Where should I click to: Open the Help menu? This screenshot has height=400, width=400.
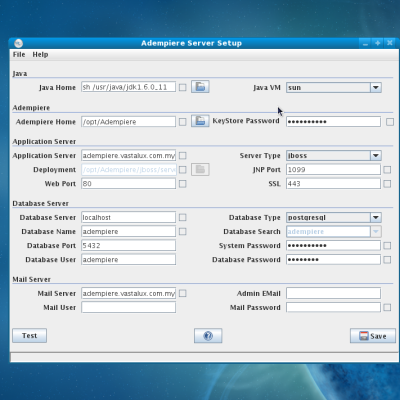pos(40,55)
